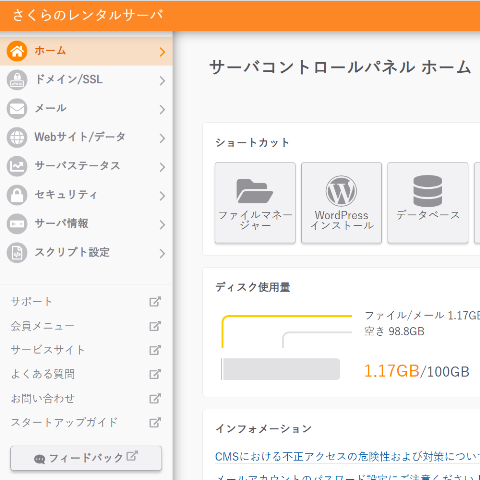This screenshot has width=480, height=480.
Task: Click the インフォメーション heading
Action: [x=264, y=428]
